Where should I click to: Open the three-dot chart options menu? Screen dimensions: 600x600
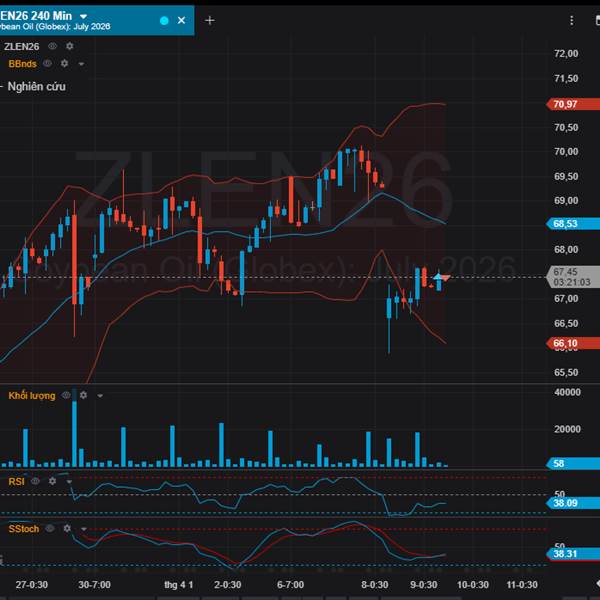tap(572, 21)
